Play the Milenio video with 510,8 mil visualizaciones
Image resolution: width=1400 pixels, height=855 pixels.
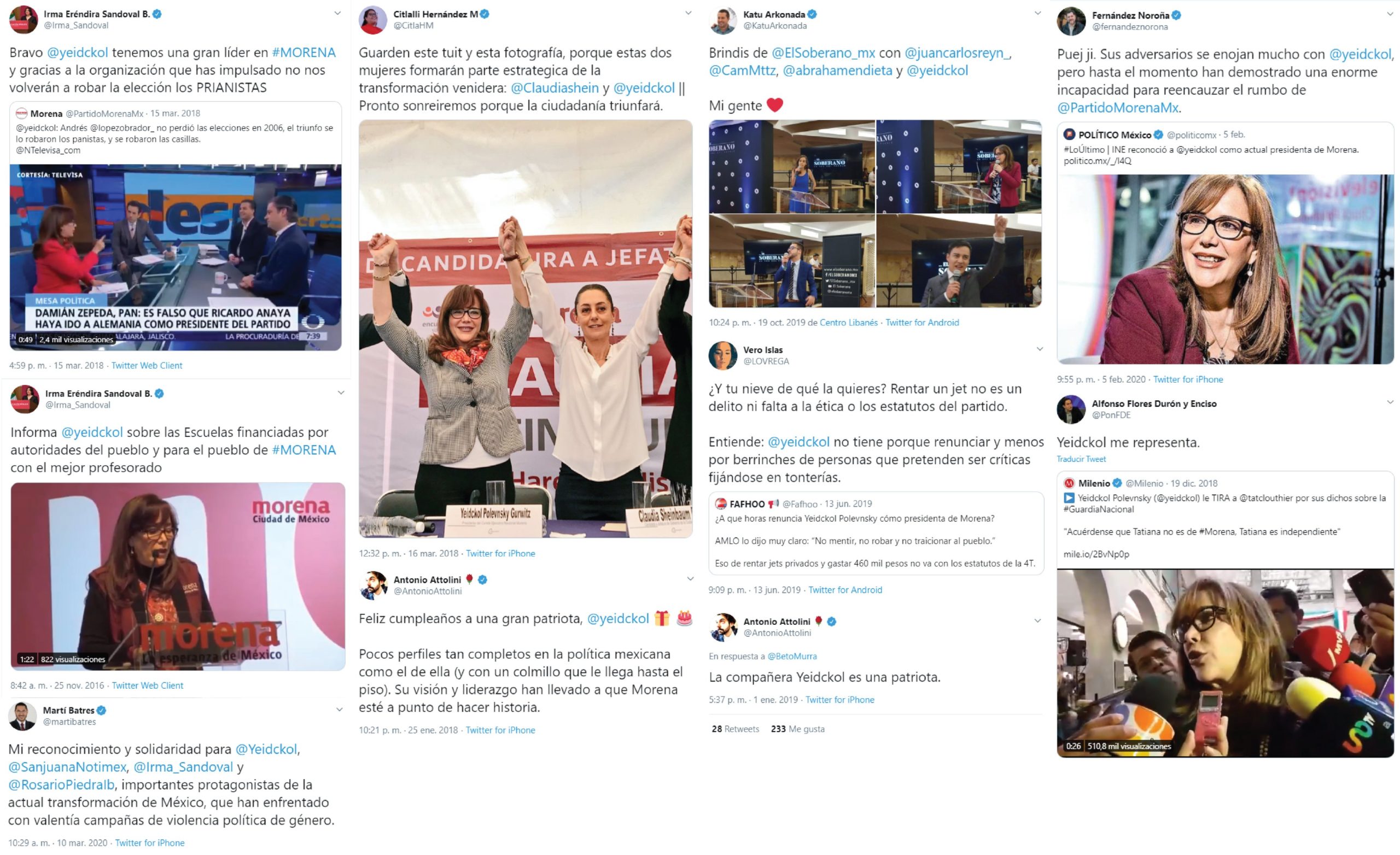pos(1225,663)
